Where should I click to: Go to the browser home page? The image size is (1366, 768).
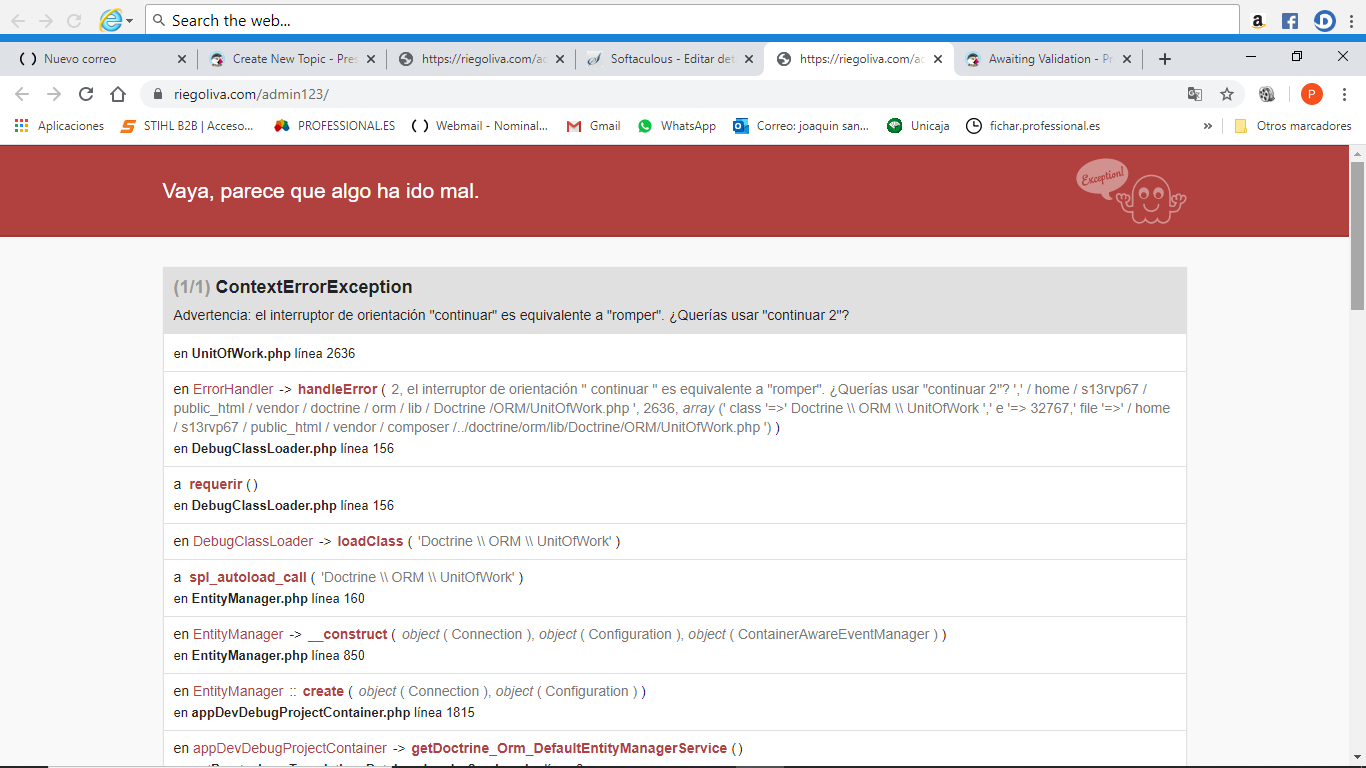(118, 94)
